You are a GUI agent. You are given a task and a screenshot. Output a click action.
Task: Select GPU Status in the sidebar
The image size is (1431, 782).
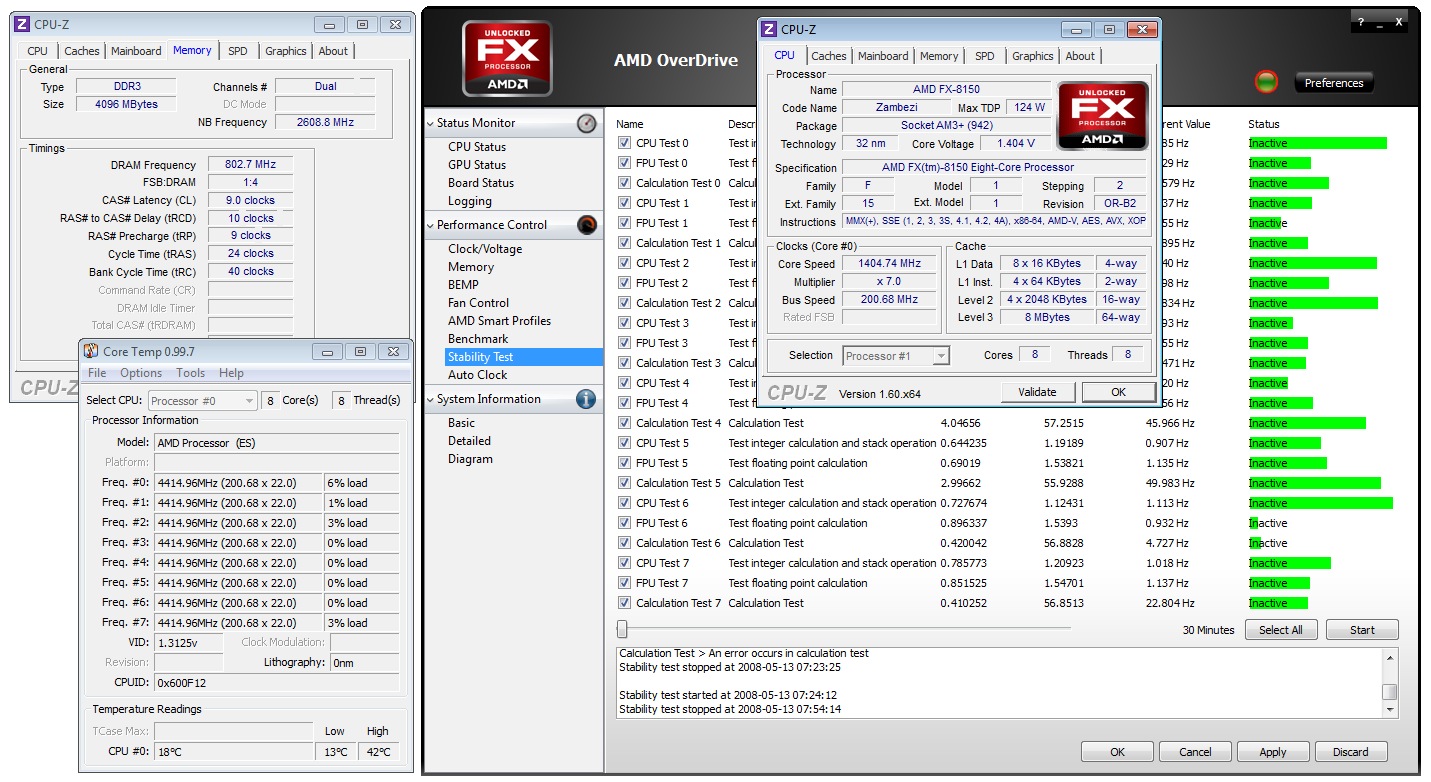coord(477,165)
